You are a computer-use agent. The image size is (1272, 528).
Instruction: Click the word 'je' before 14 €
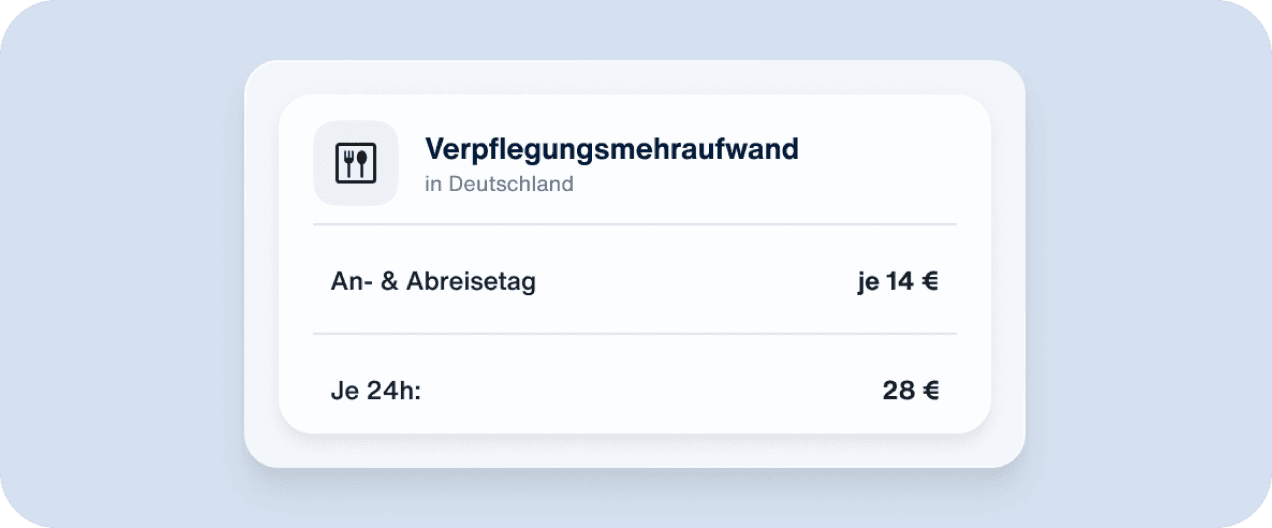pyautogui.click(x=867, y=283)
